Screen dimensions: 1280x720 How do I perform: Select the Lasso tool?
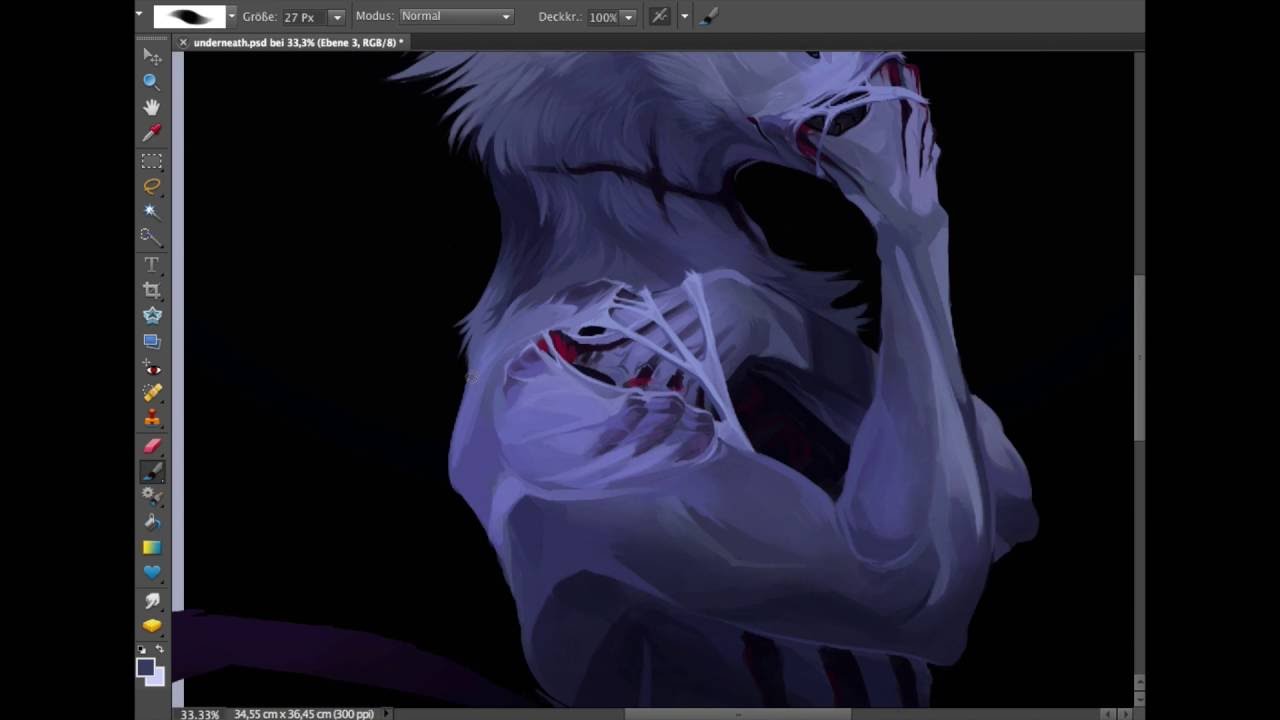151,186
